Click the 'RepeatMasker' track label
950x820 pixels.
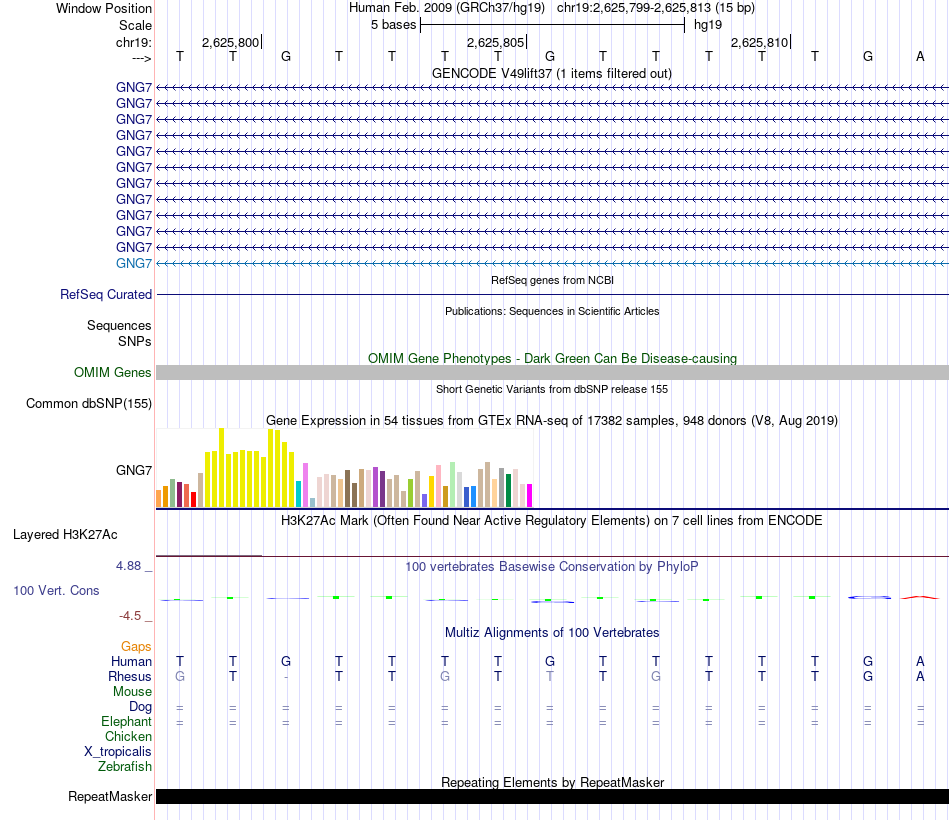(x=110, y=796)
